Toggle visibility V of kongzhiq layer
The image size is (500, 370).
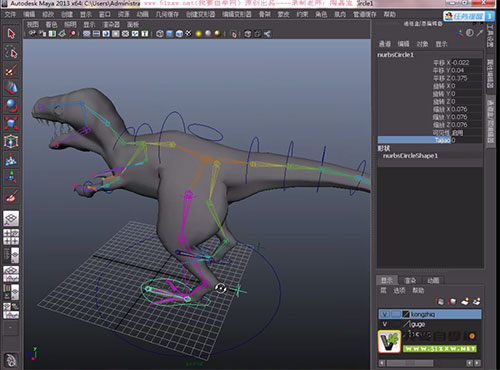pos(385,314)
